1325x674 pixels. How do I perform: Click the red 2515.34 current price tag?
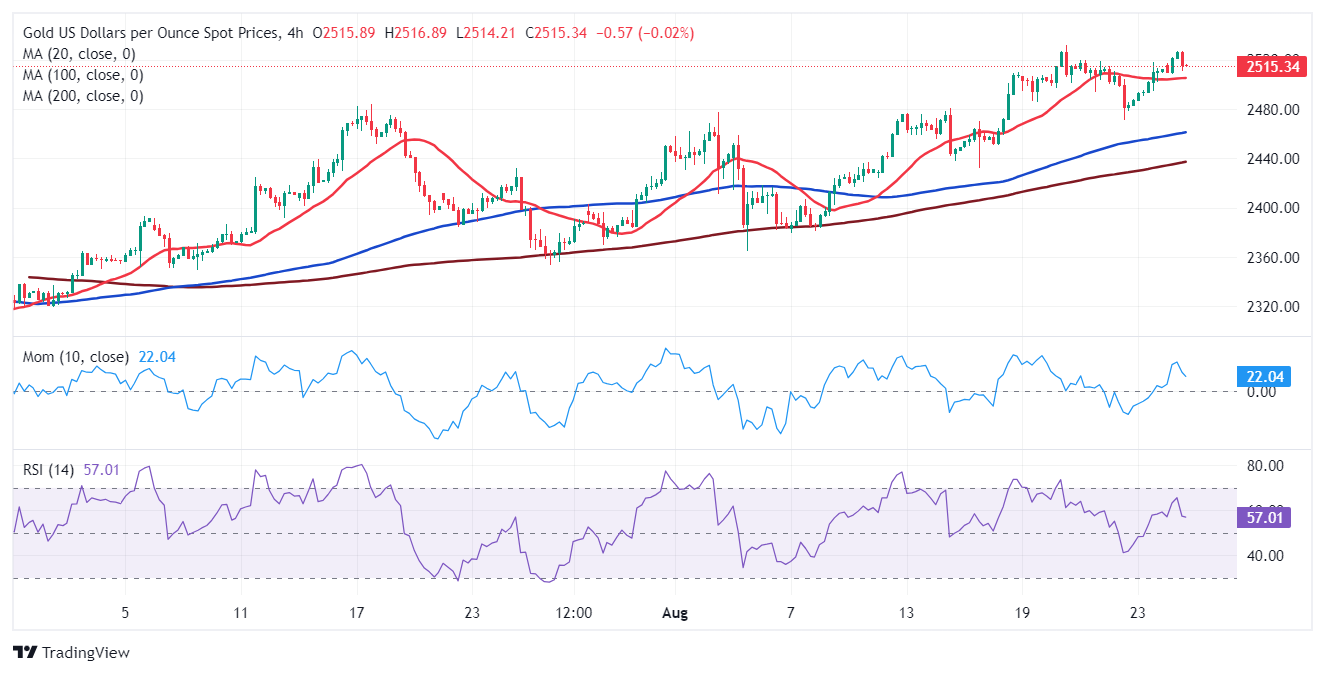click(x=1272, y=67)
